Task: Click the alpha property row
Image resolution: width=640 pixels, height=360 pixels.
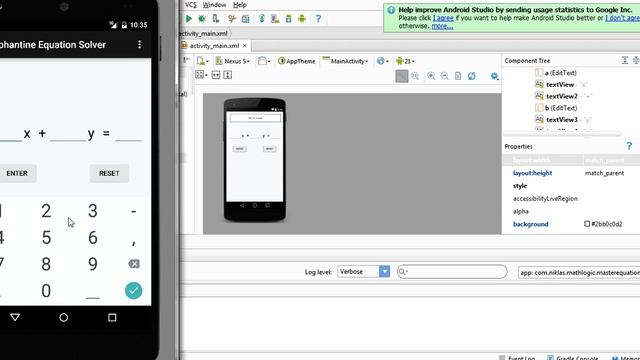Action: 571,211
